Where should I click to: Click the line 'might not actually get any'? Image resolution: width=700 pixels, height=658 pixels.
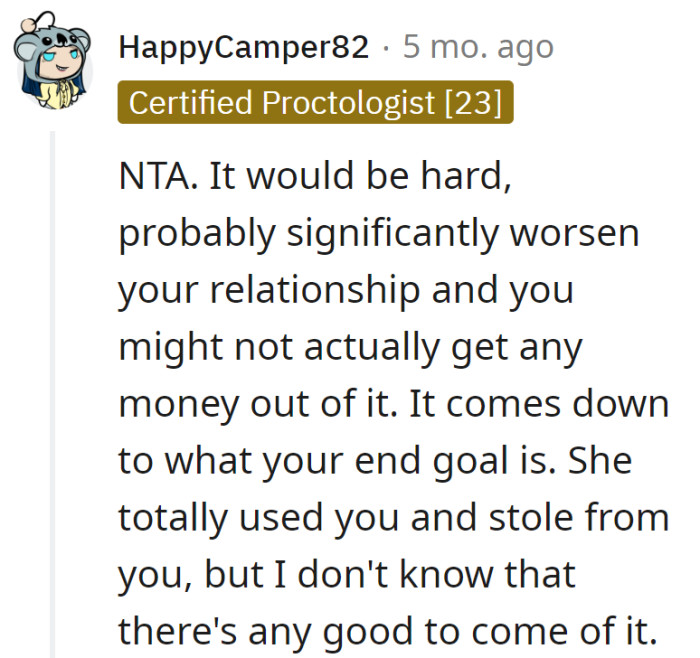350,349
